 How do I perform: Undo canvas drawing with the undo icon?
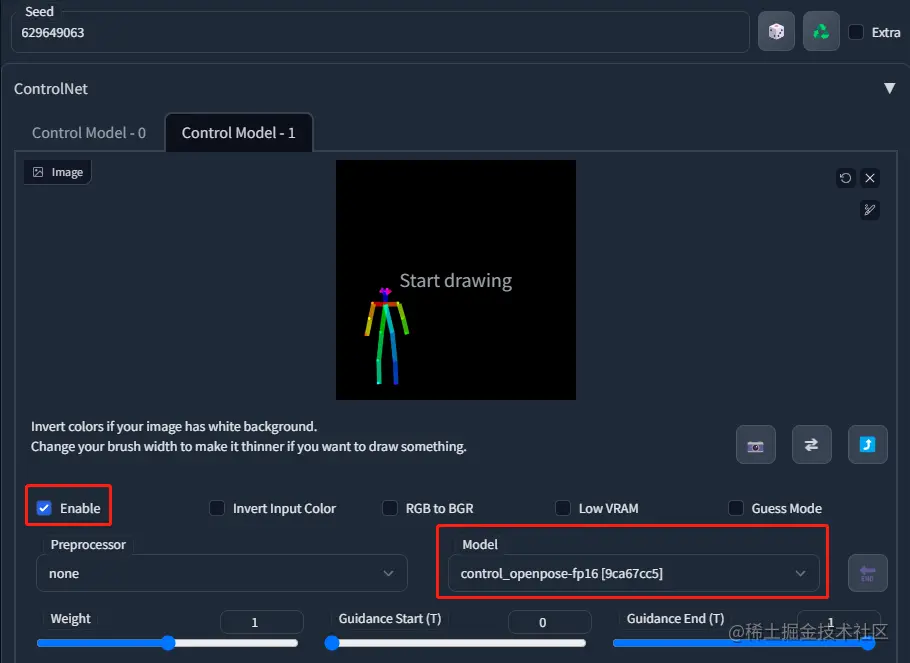(x=846, y=178)
